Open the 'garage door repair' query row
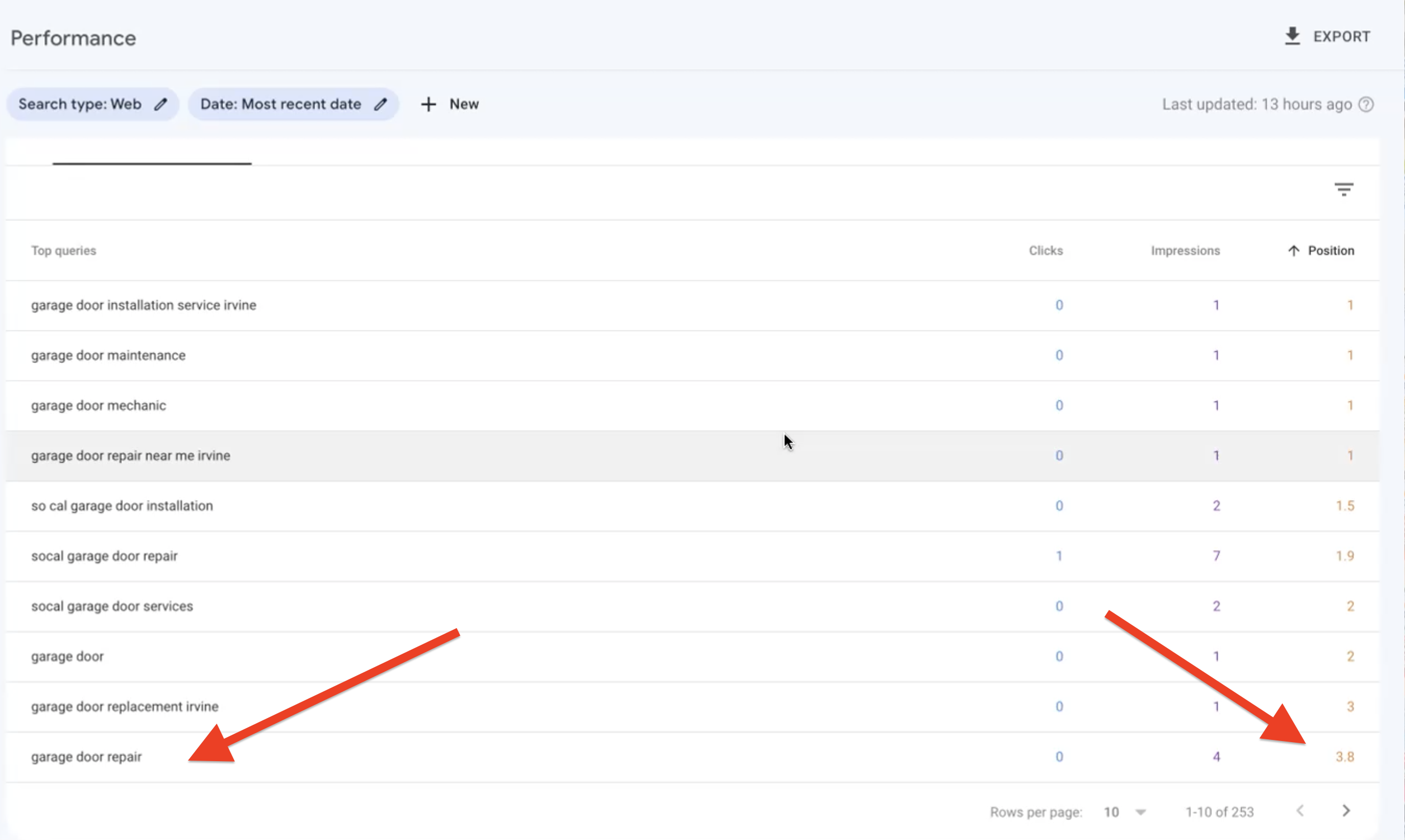1405x840 pixels. 86,757
